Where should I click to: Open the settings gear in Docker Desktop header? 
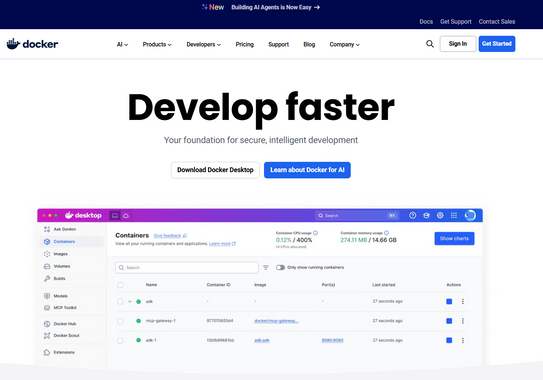coord(440,215)
